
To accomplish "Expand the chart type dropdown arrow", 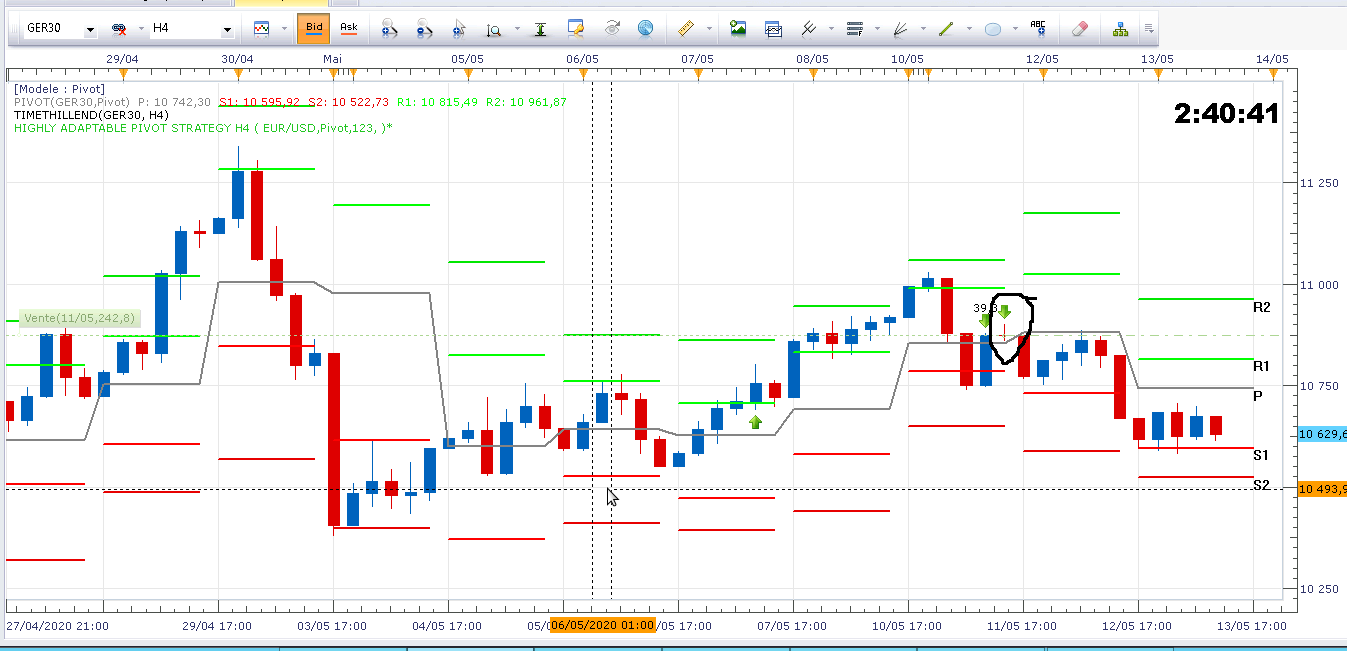I will coord(283,30).
